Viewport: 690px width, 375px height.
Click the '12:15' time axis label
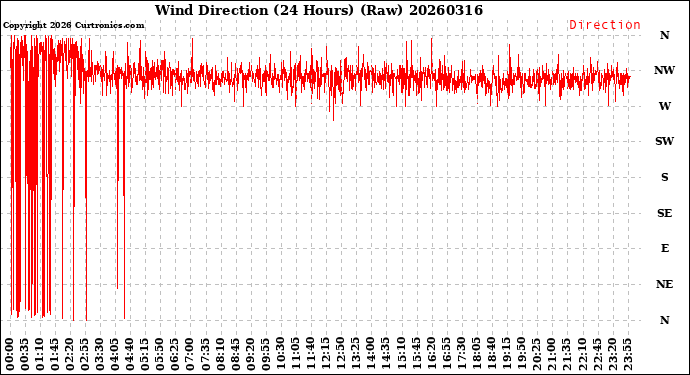pyautogui.click(x=326, y=354)
